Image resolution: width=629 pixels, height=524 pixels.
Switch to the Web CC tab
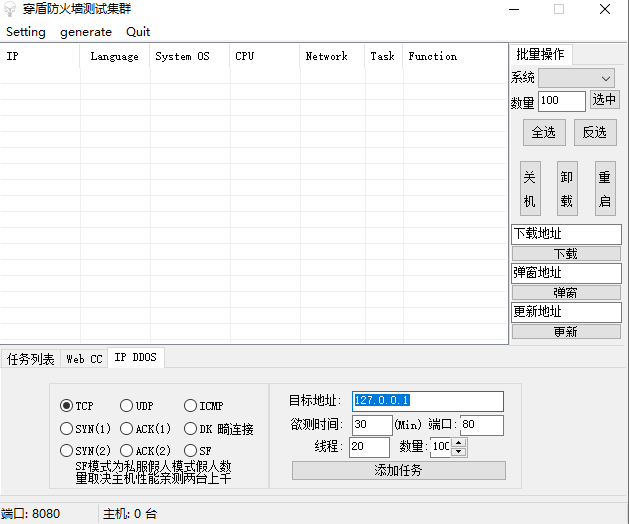pos(84,359)
